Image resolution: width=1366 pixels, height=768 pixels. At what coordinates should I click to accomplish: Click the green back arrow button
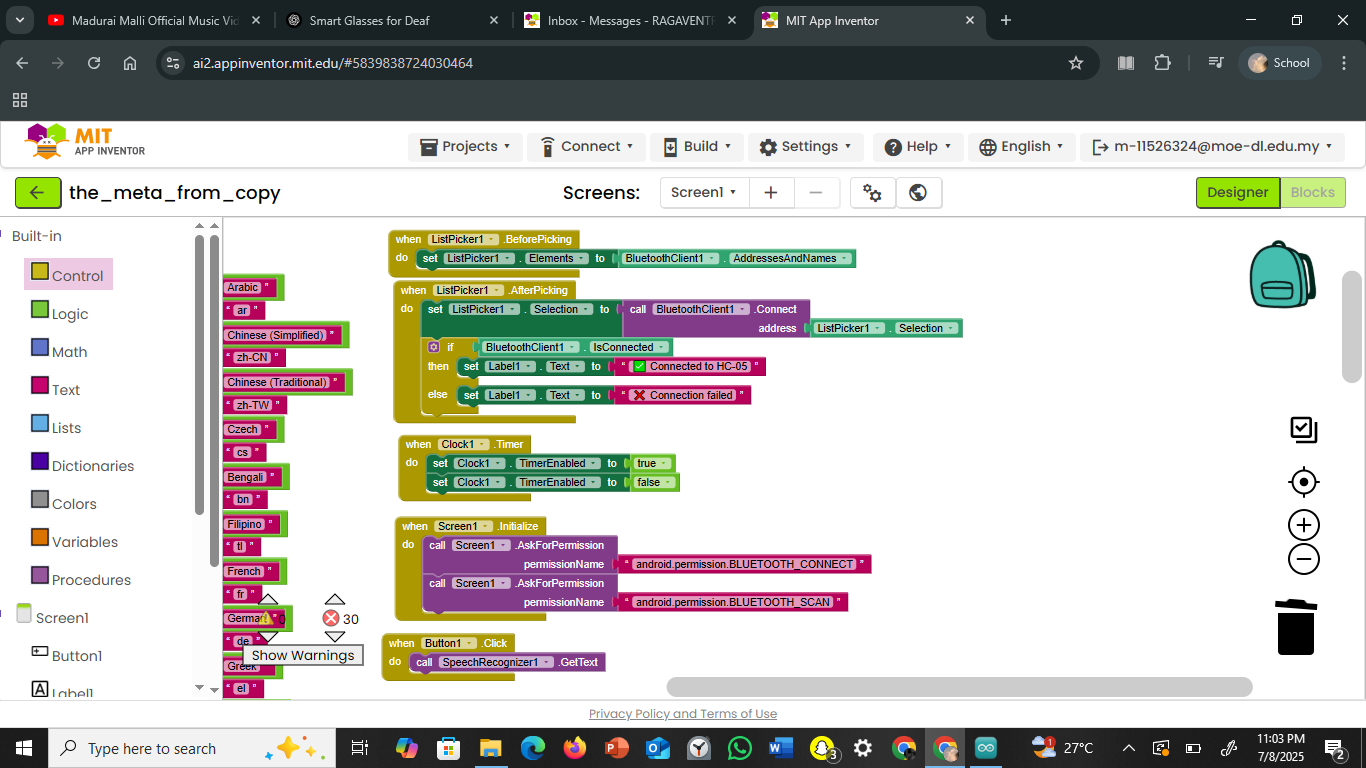(x=38, y=193)
